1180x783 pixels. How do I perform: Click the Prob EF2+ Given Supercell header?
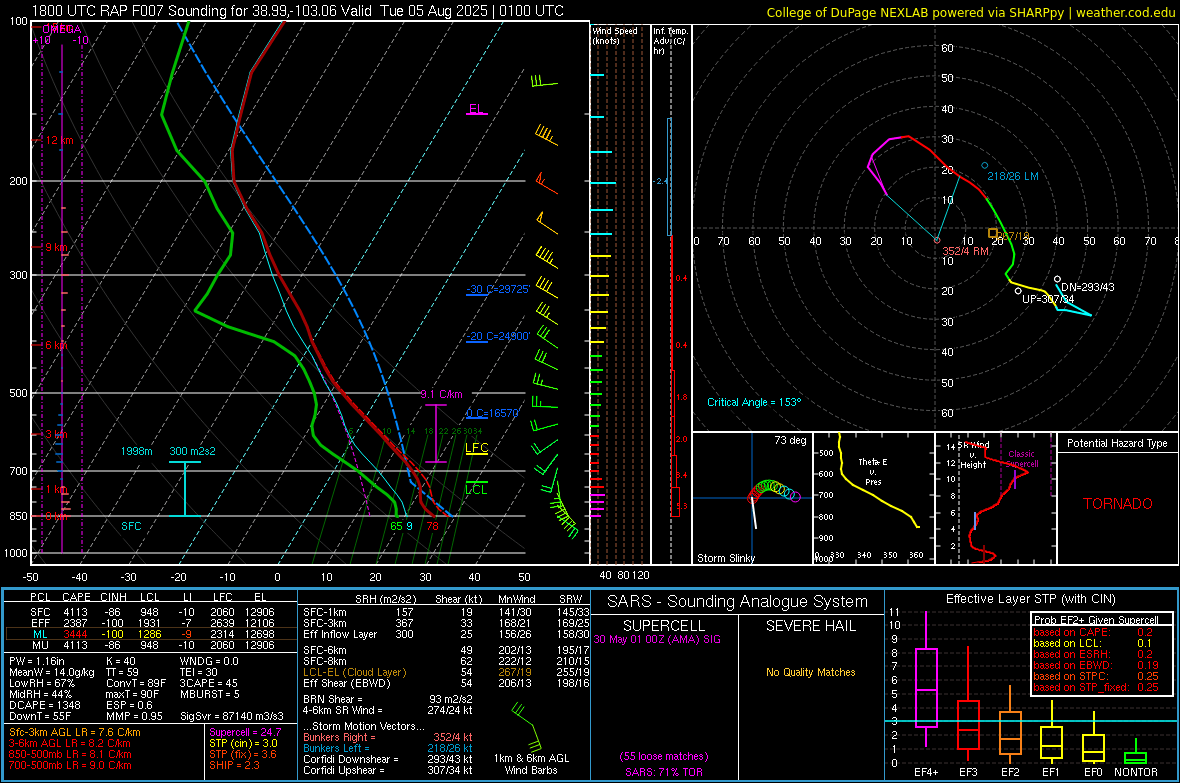click(x=1096, y=620)
